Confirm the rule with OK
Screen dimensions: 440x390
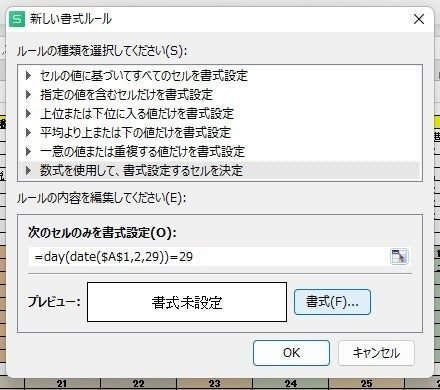point(291,353)
